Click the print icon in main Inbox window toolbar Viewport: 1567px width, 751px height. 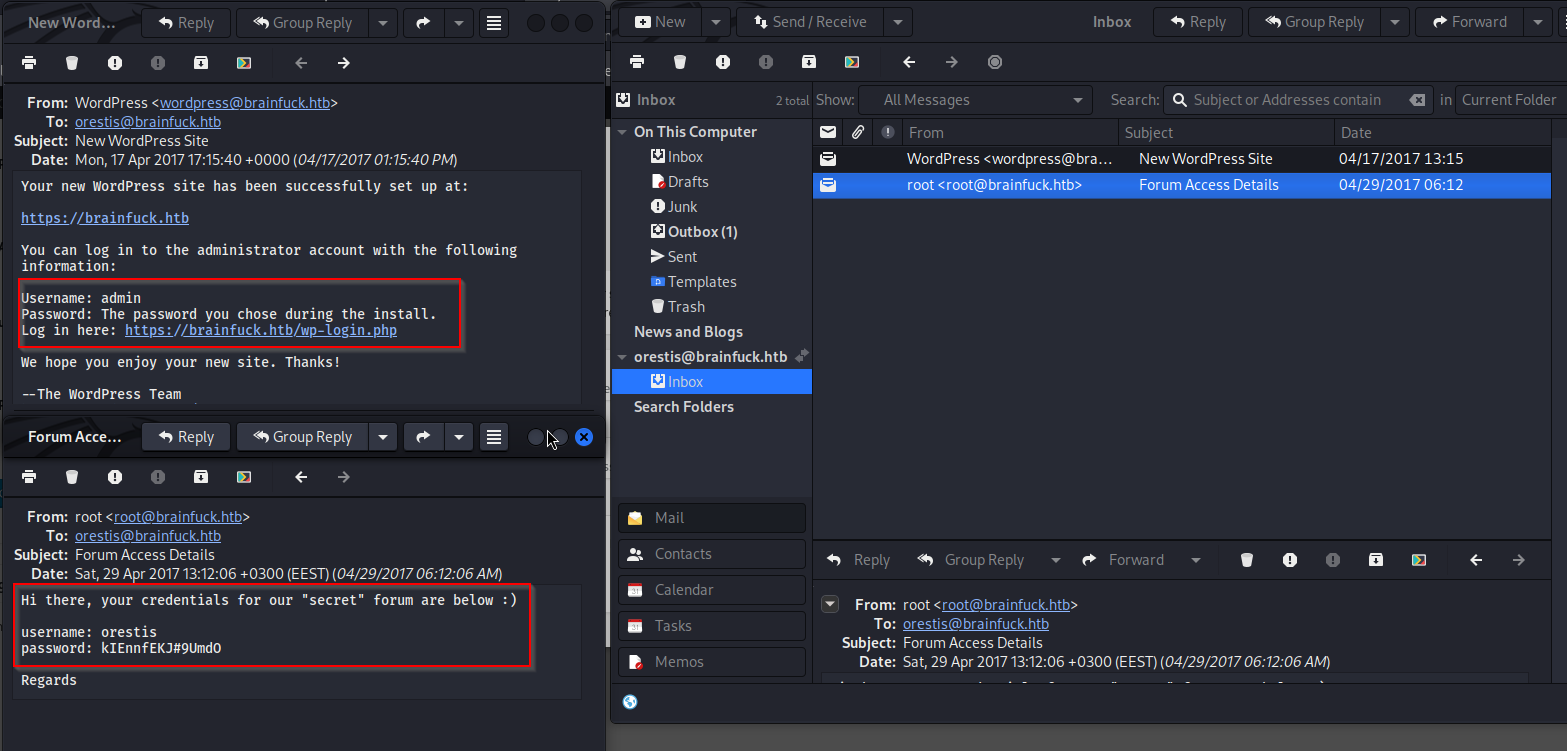click(x=637, y=62)
